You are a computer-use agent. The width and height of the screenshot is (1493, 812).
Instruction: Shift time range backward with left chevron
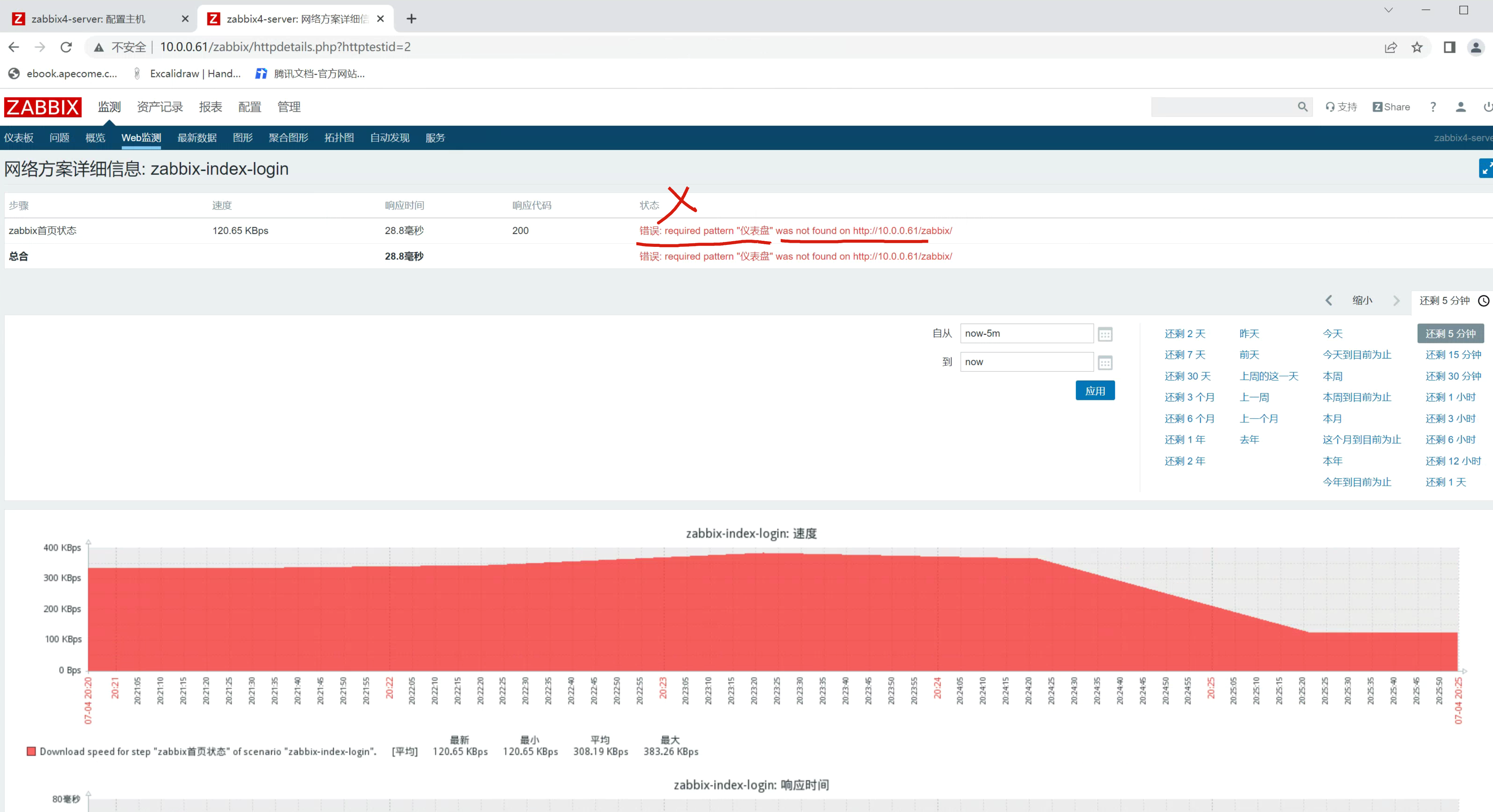coord(1329,300)
